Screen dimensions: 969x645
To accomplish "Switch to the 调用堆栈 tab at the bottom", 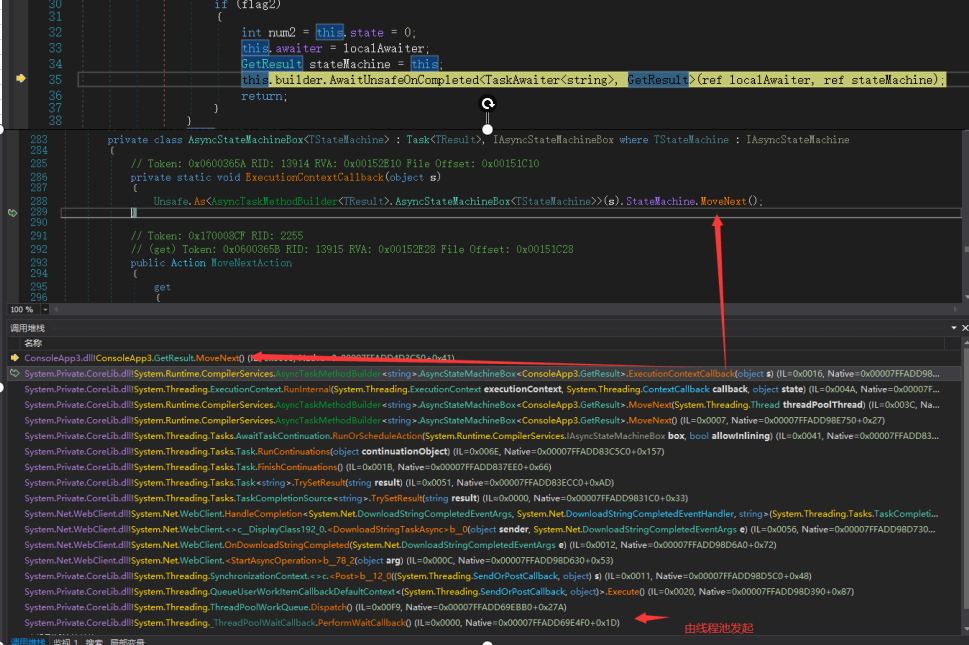I will 28,642.
